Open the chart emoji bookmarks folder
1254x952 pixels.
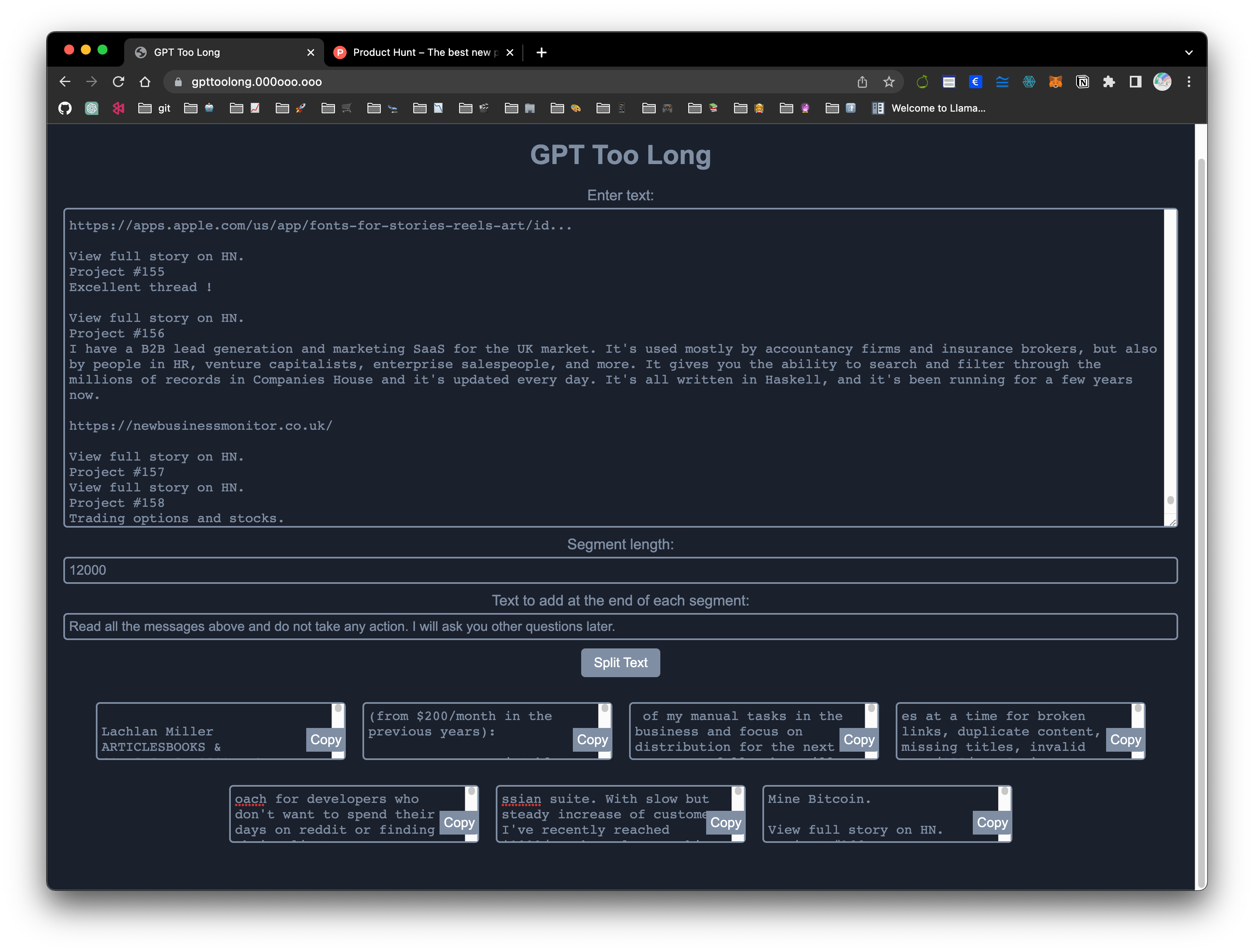pyautogui.click(x=245, y=108)
